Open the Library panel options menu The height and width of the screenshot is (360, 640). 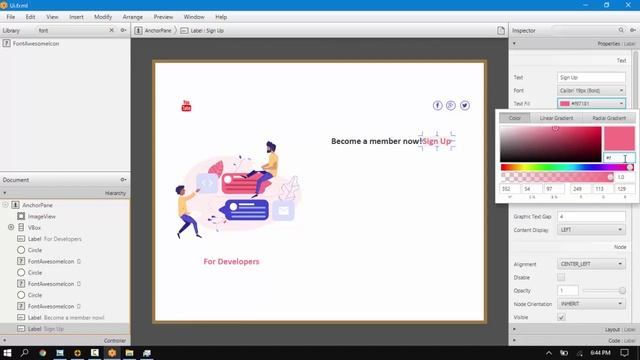click(x=123, y=30)
